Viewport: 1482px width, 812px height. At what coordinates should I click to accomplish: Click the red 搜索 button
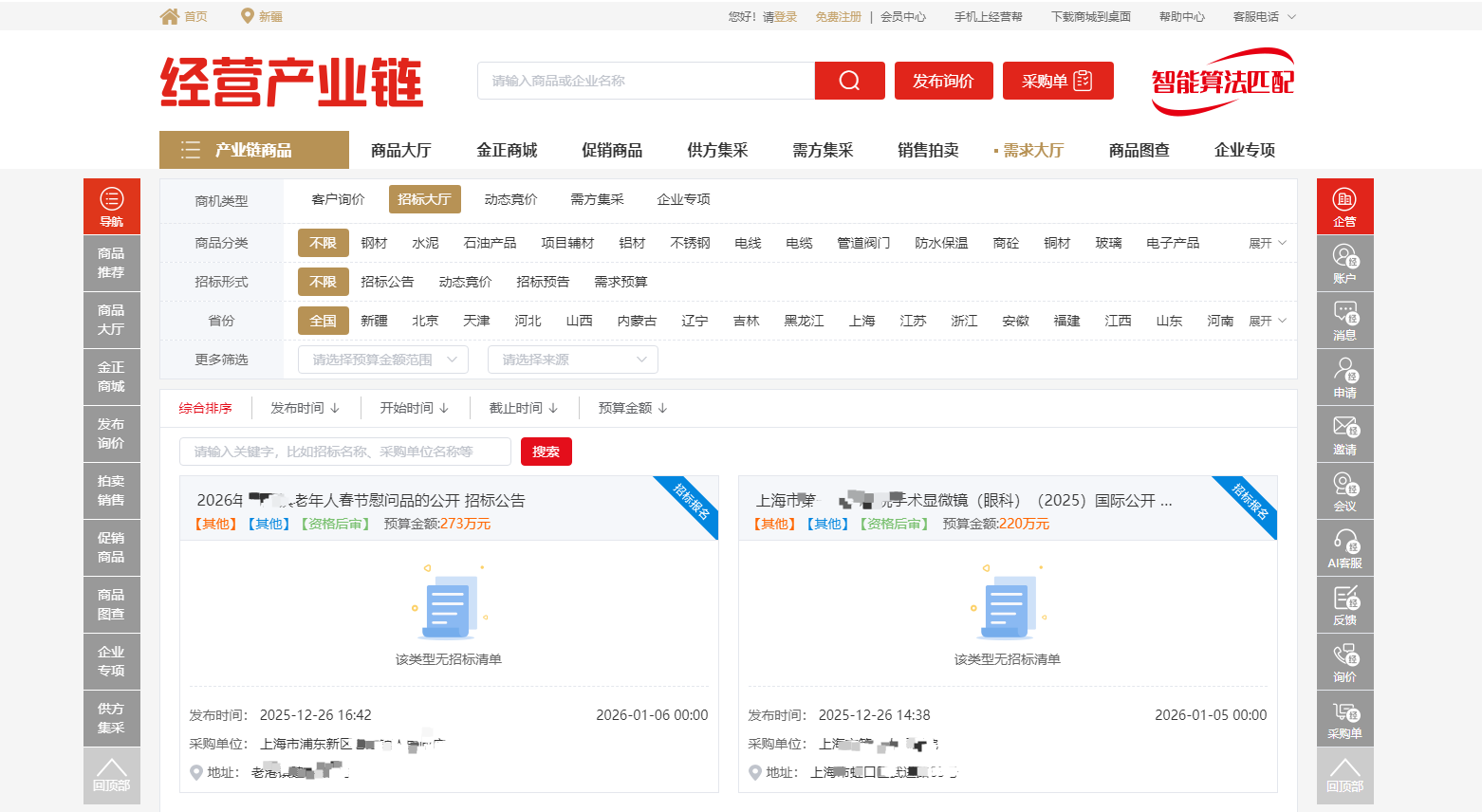[546, 452]
